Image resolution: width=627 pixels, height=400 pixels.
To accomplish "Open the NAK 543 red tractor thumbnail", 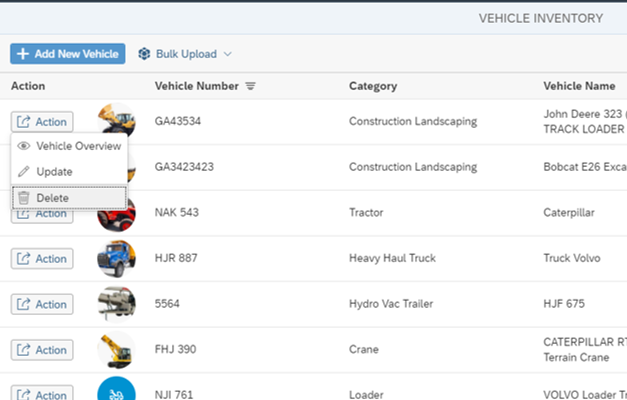I will (x=117, y=215).
